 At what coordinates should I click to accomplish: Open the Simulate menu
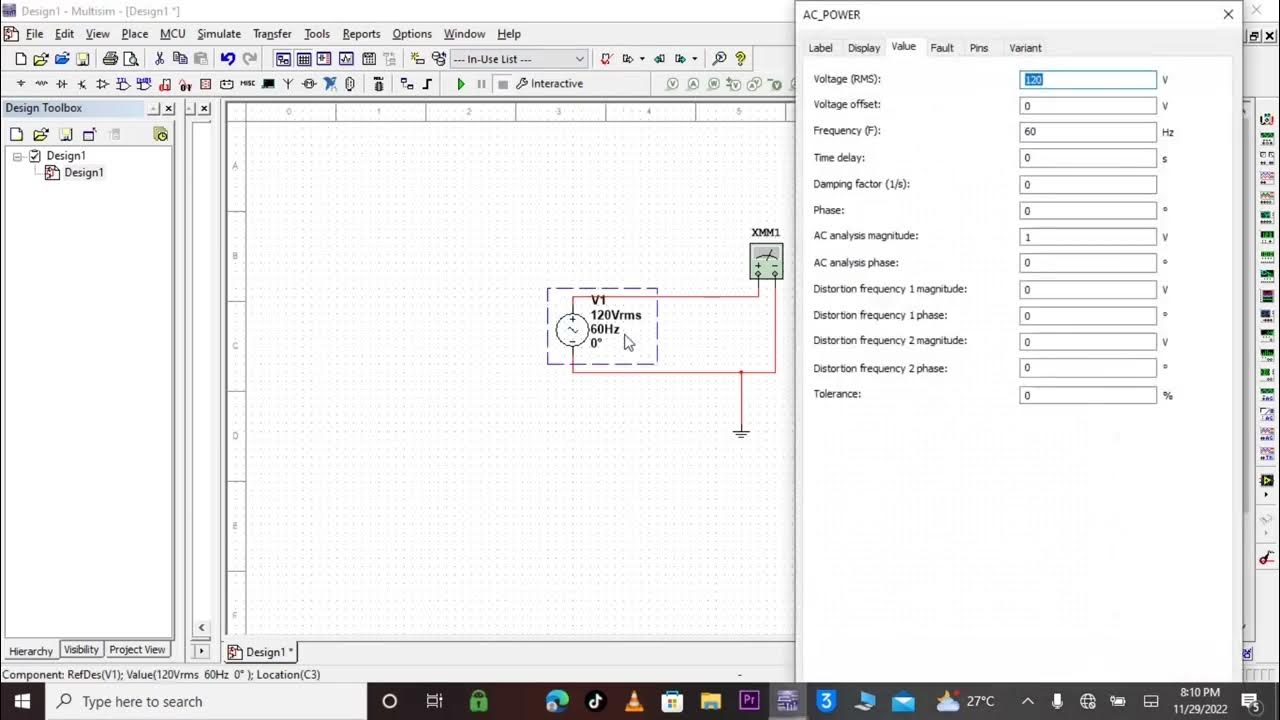click(219, 34)
